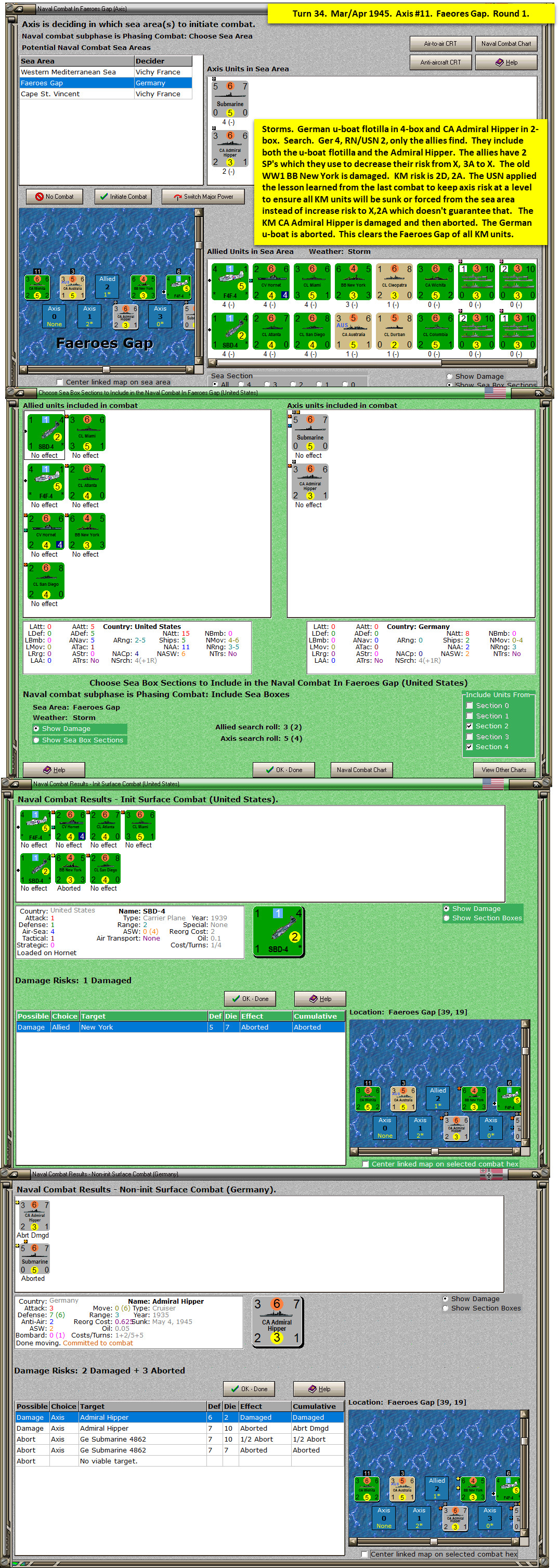
Task: Open the Air-to-air CRT chart
Action: pos(440,44)
